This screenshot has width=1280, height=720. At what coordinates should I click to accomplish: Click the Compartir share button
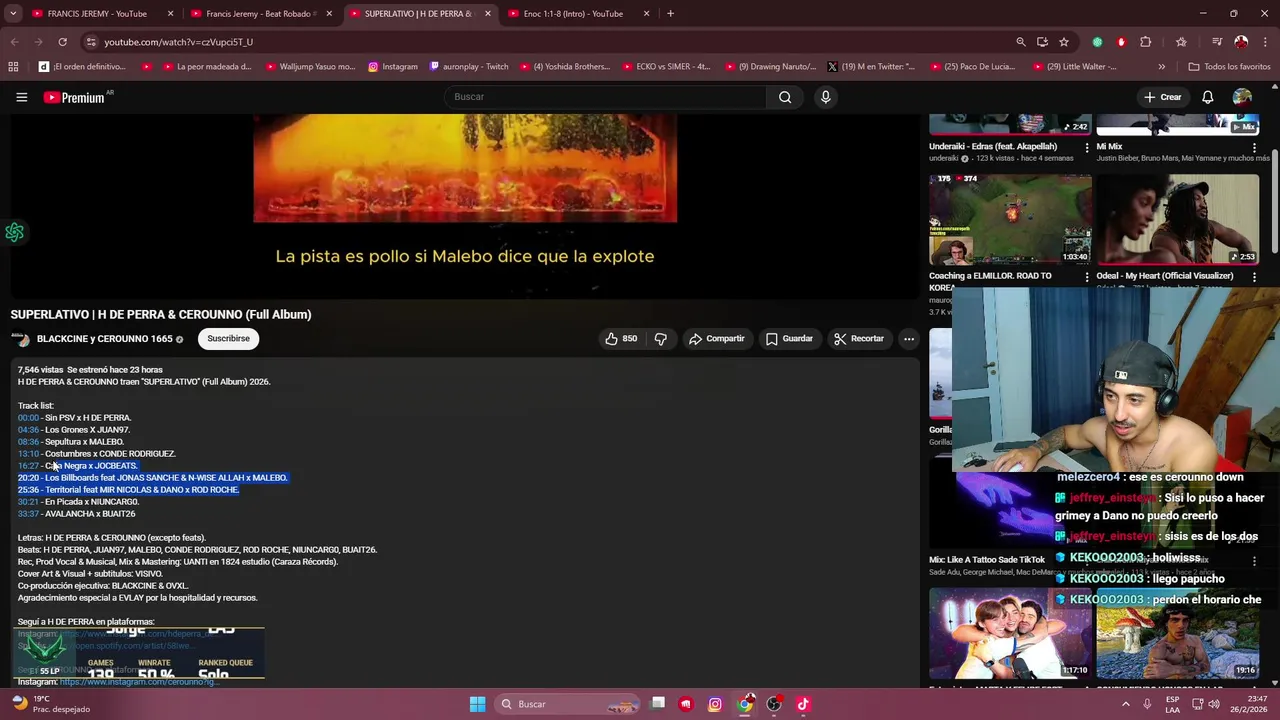tap(716, 339)
